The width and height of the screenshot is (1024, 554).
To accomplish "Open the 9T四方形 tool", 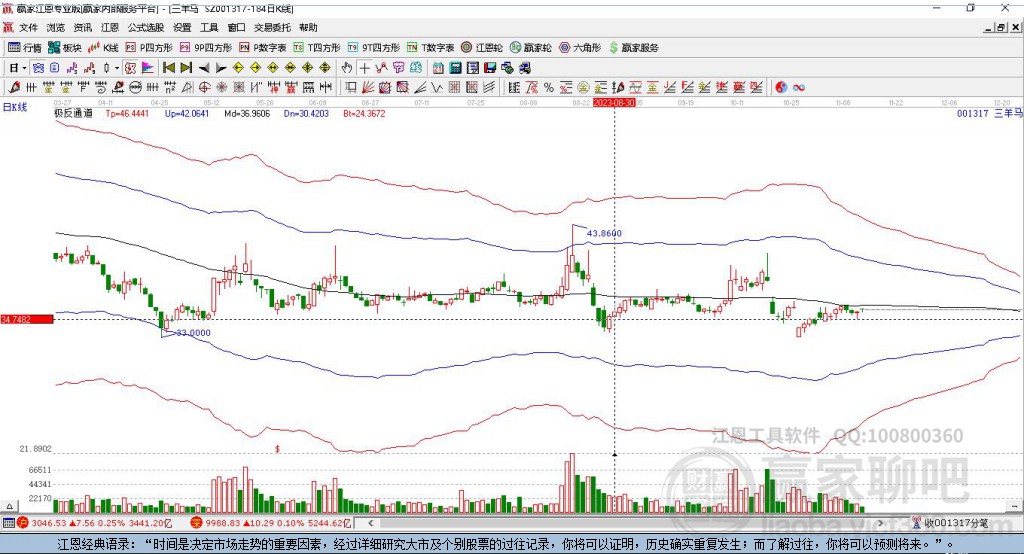I will point(374,48).
